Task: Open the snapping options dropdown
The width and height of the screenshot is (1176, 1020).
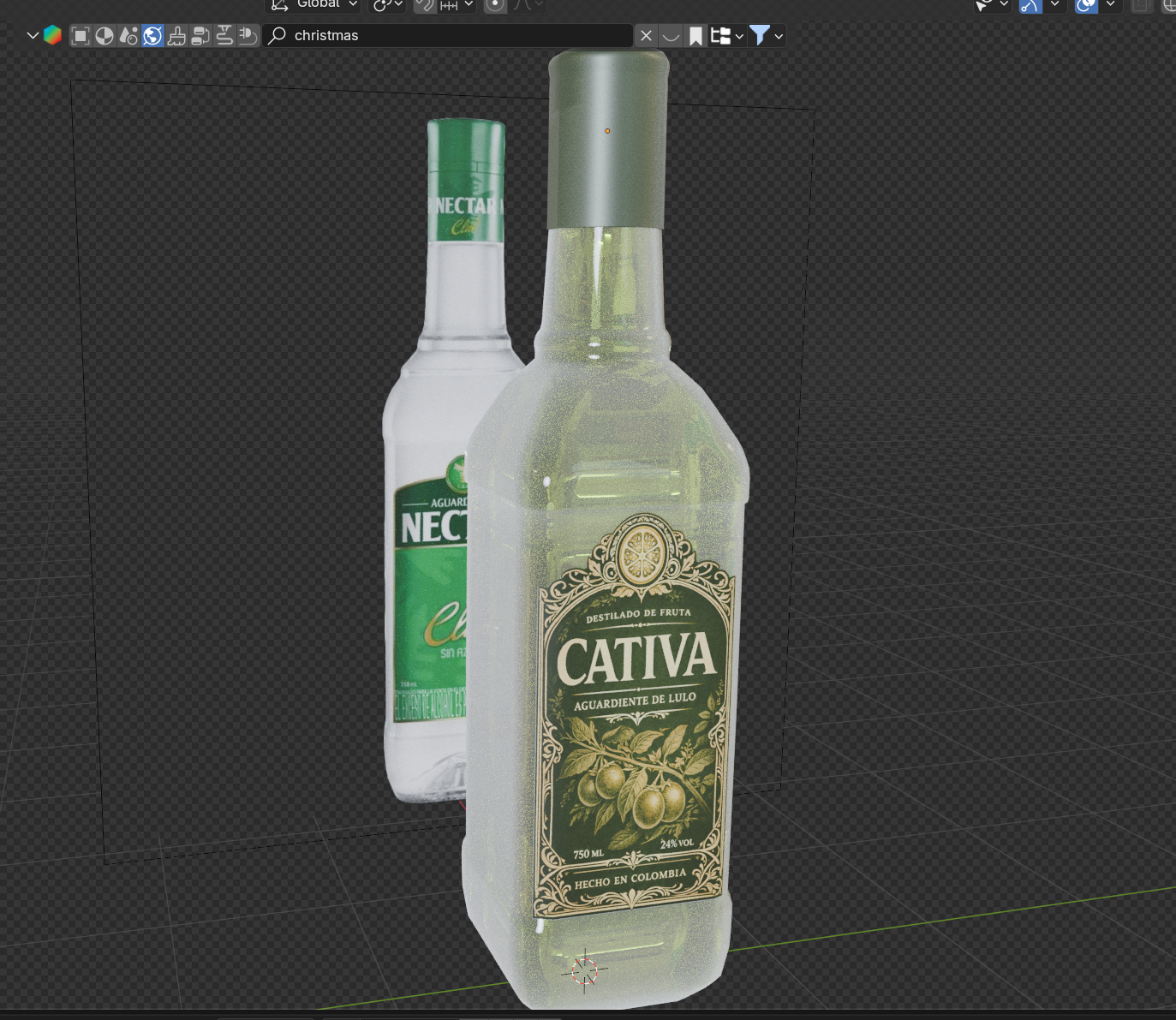Action: 457,4
